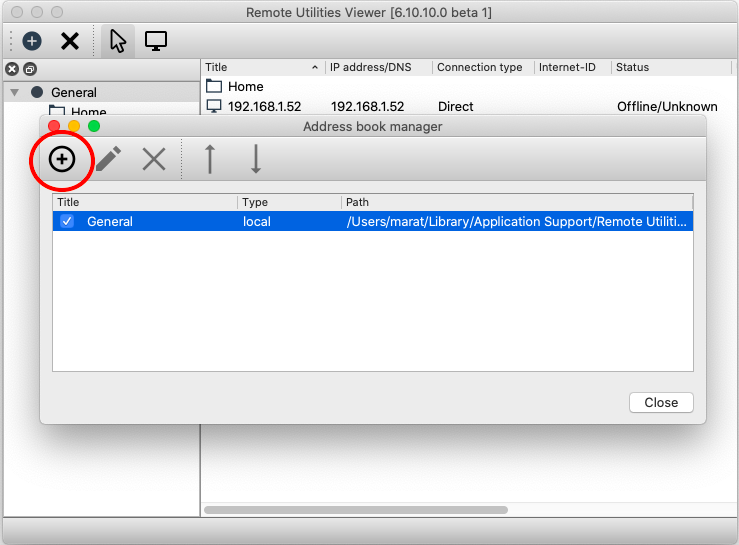Add a new address book in manager
The image size is (739, 545).
point(62,159)
